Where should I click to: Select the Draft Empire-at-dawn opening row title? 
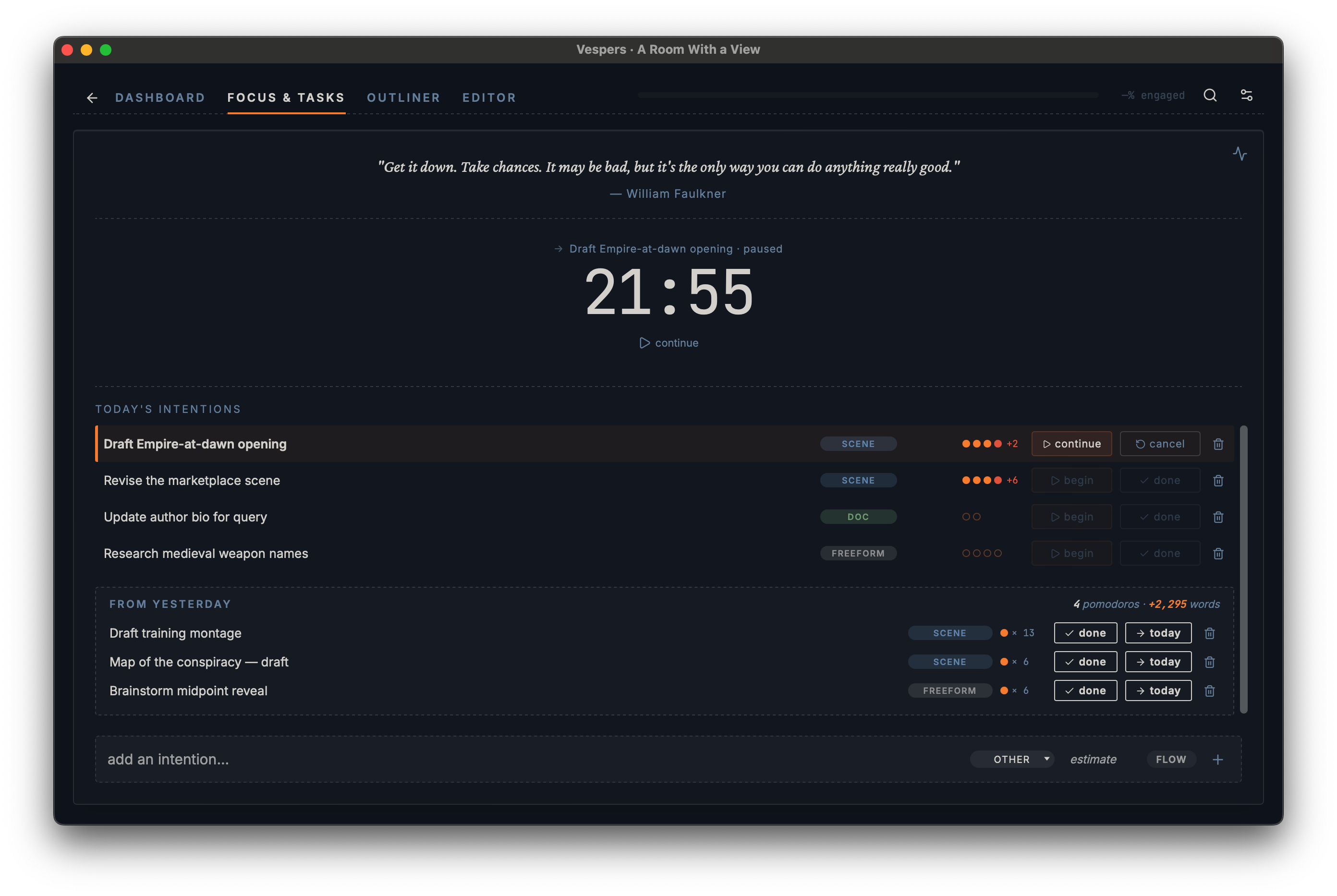195,444
